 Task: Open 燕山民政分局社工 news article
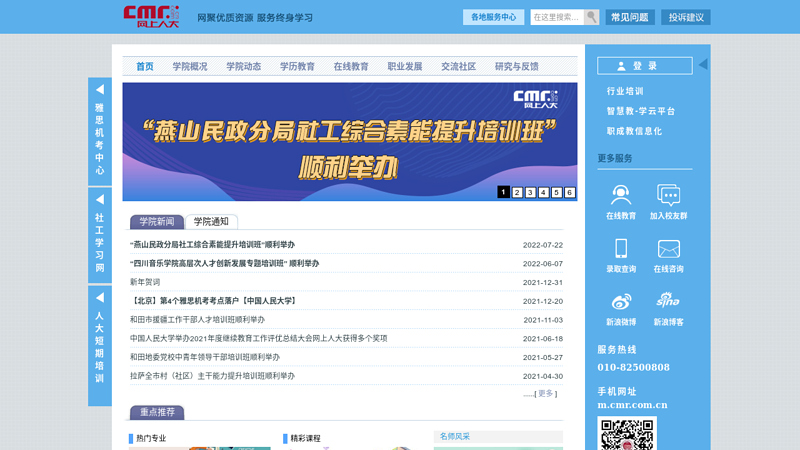(212, 245)
